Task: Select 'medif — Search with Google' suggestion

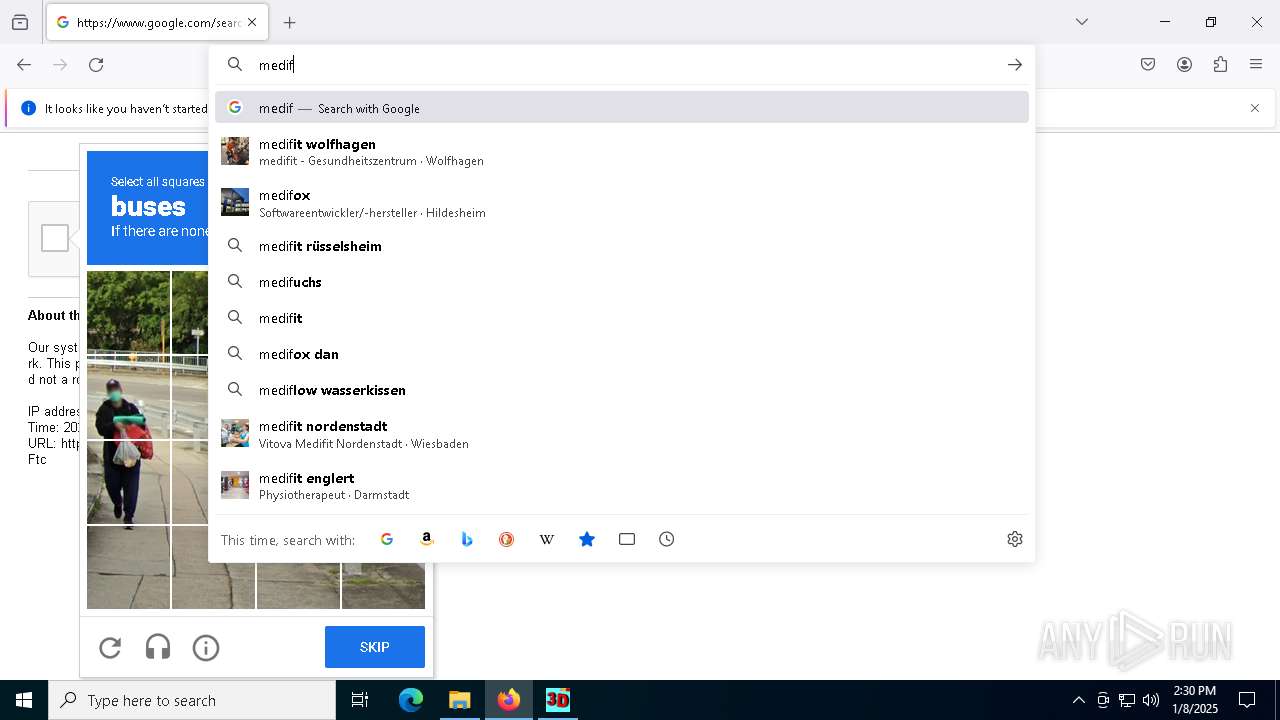Action: point(622,108)
